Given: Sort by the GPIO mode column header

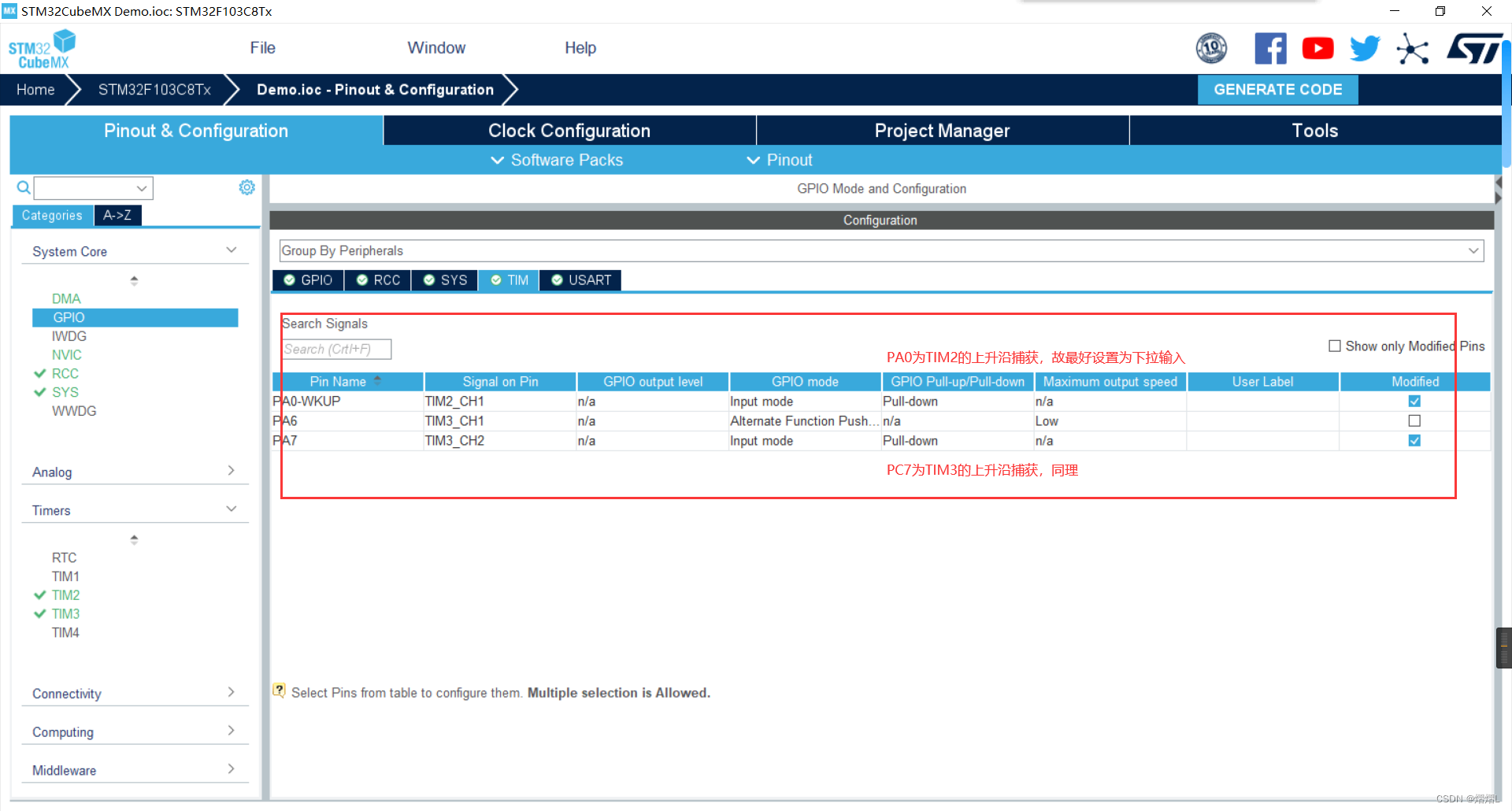Looking at the screenshot, I should (x=805, y=382).
